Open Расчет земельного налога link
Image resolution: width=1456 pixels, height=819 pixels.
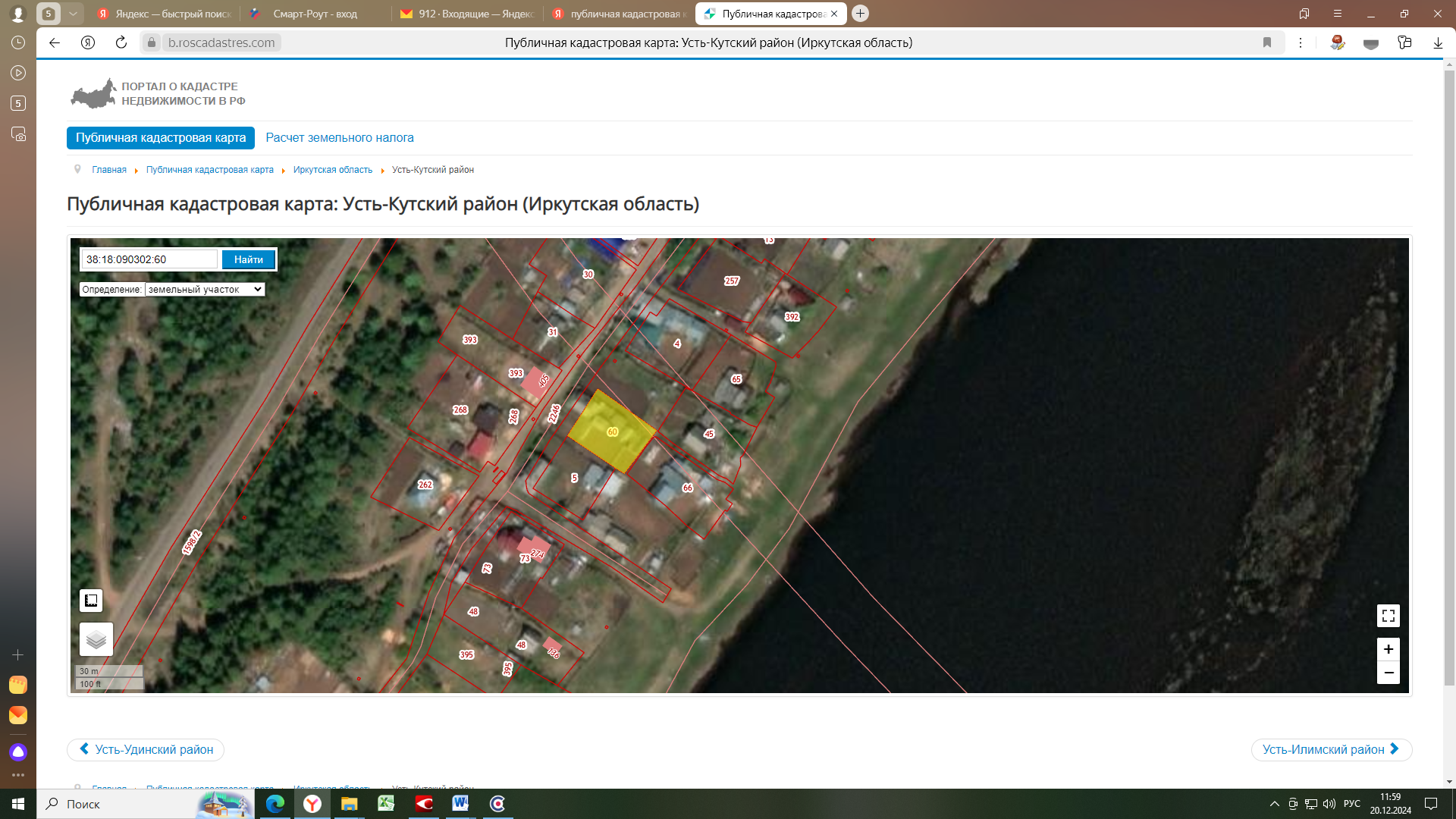[340, 138]
